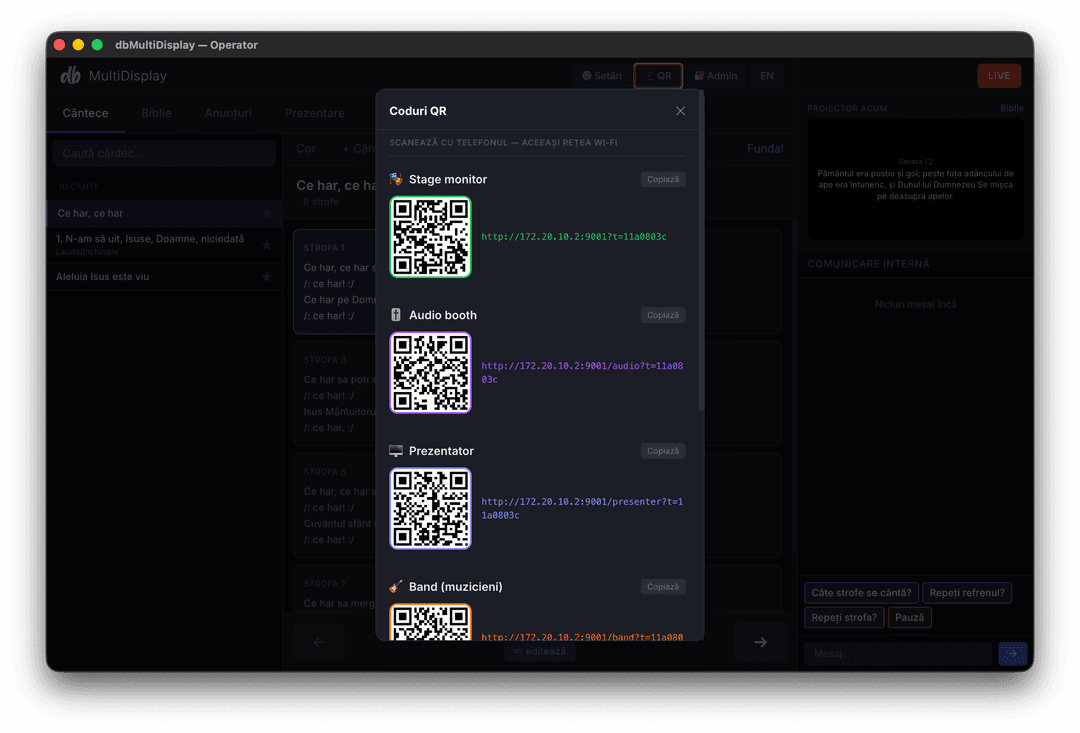Open Setări settings button
Image resolution: width=1080 pixels, height=733 pixels.
pos(601,76)
